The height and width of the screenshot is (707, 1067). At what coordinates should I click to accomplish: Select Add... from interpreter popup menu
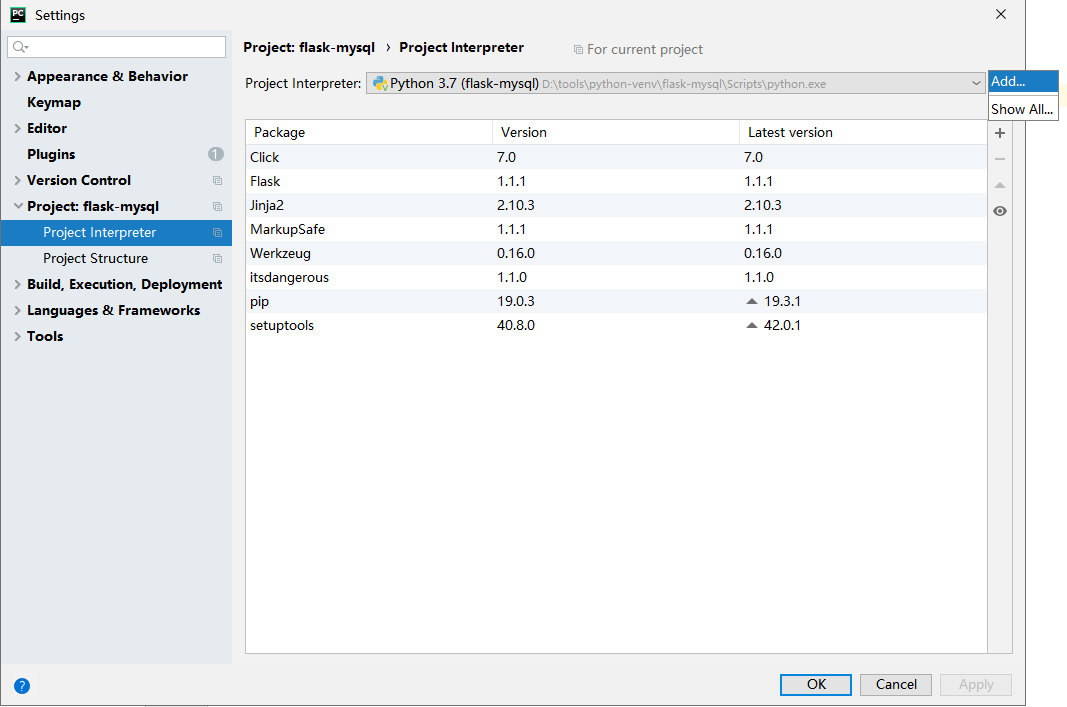pyautogui.click(x=1023, y=81)
